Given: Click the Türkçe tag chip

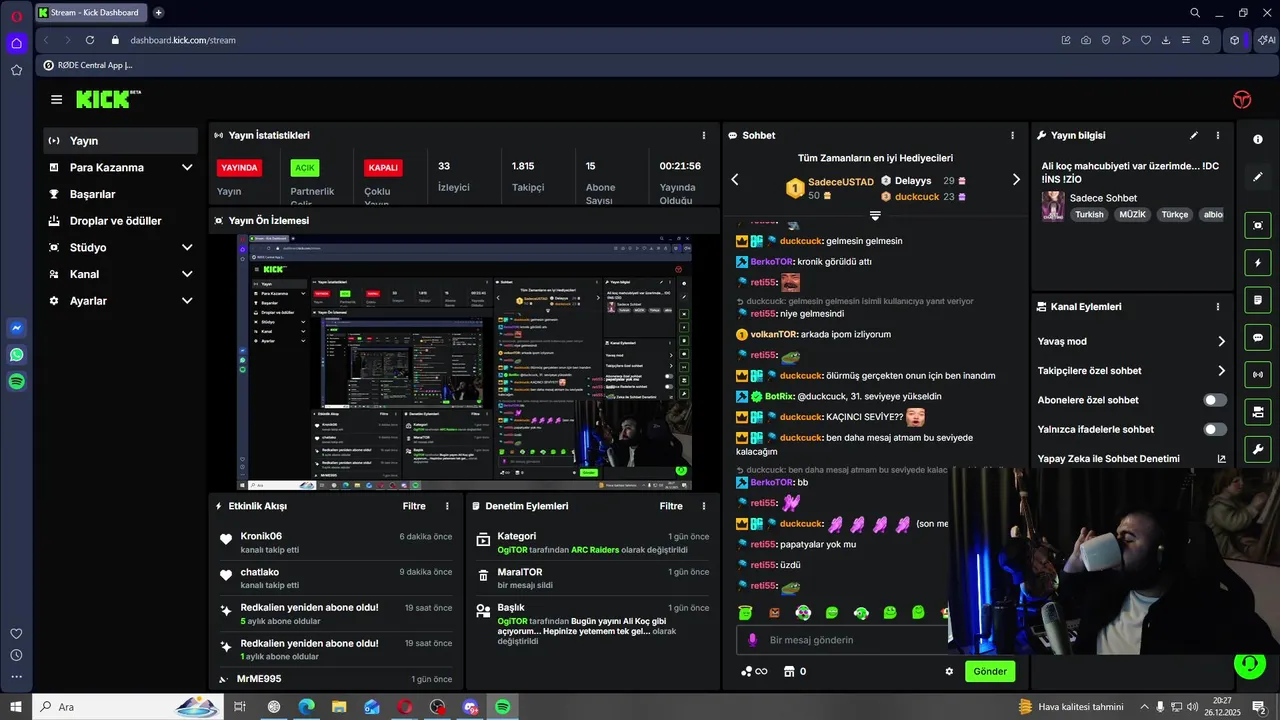Looking at the screenshot, I should click(1175, 214).
